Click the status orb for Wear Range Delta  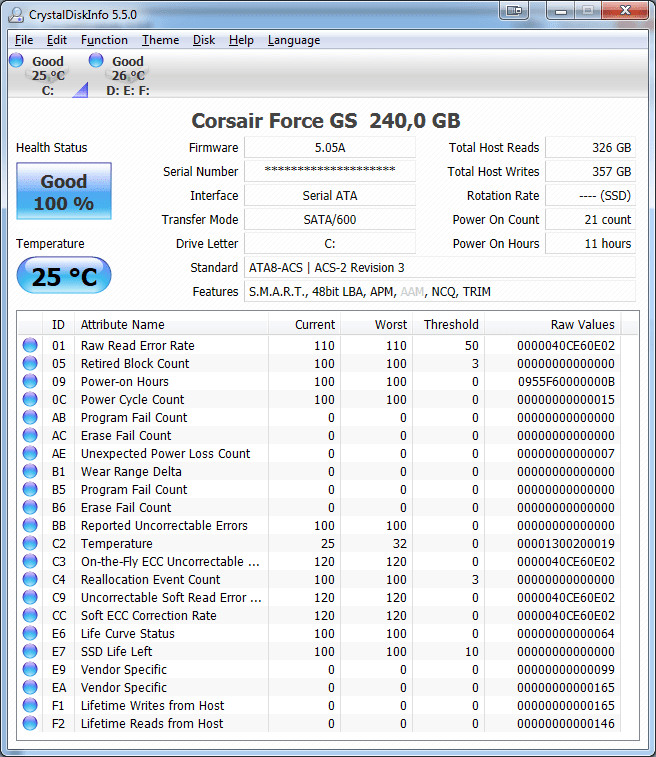point(30,471)
